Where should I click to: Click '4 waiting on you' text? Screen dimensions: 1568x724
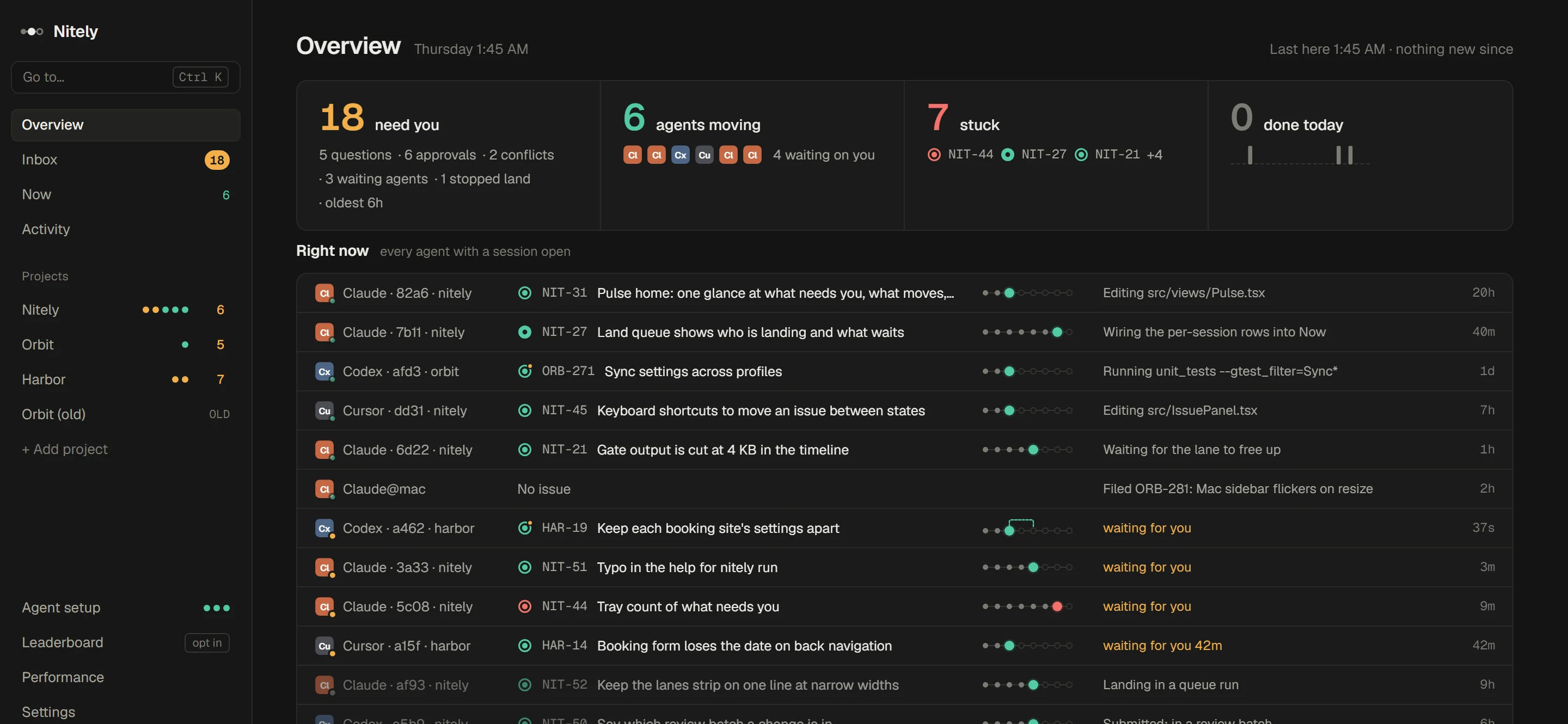click(823, 155)
